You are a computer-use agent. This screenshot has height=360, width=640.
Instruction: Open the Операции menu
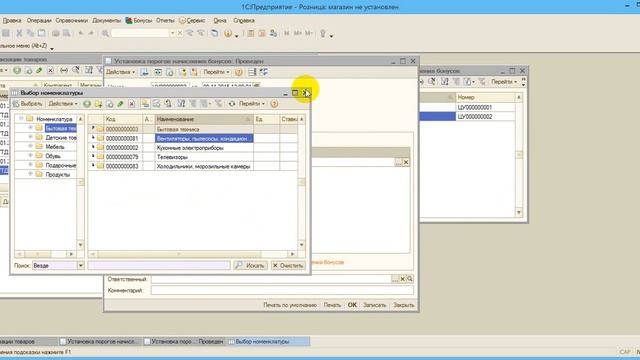[39, 20]
